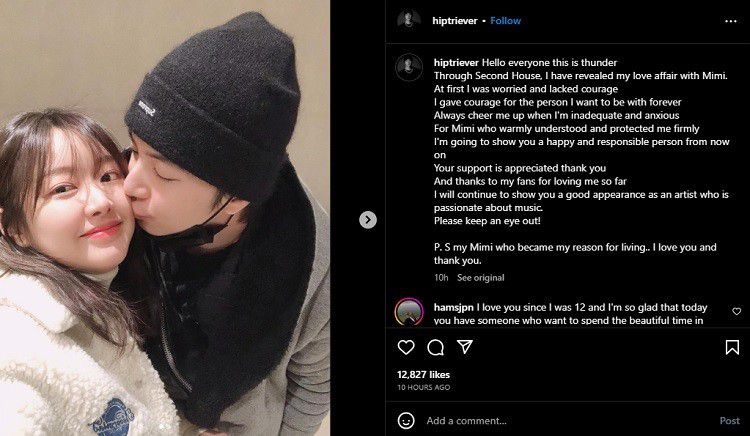Share the post using paper plane icon
750x436 pixels.
(x=465, y=347)
